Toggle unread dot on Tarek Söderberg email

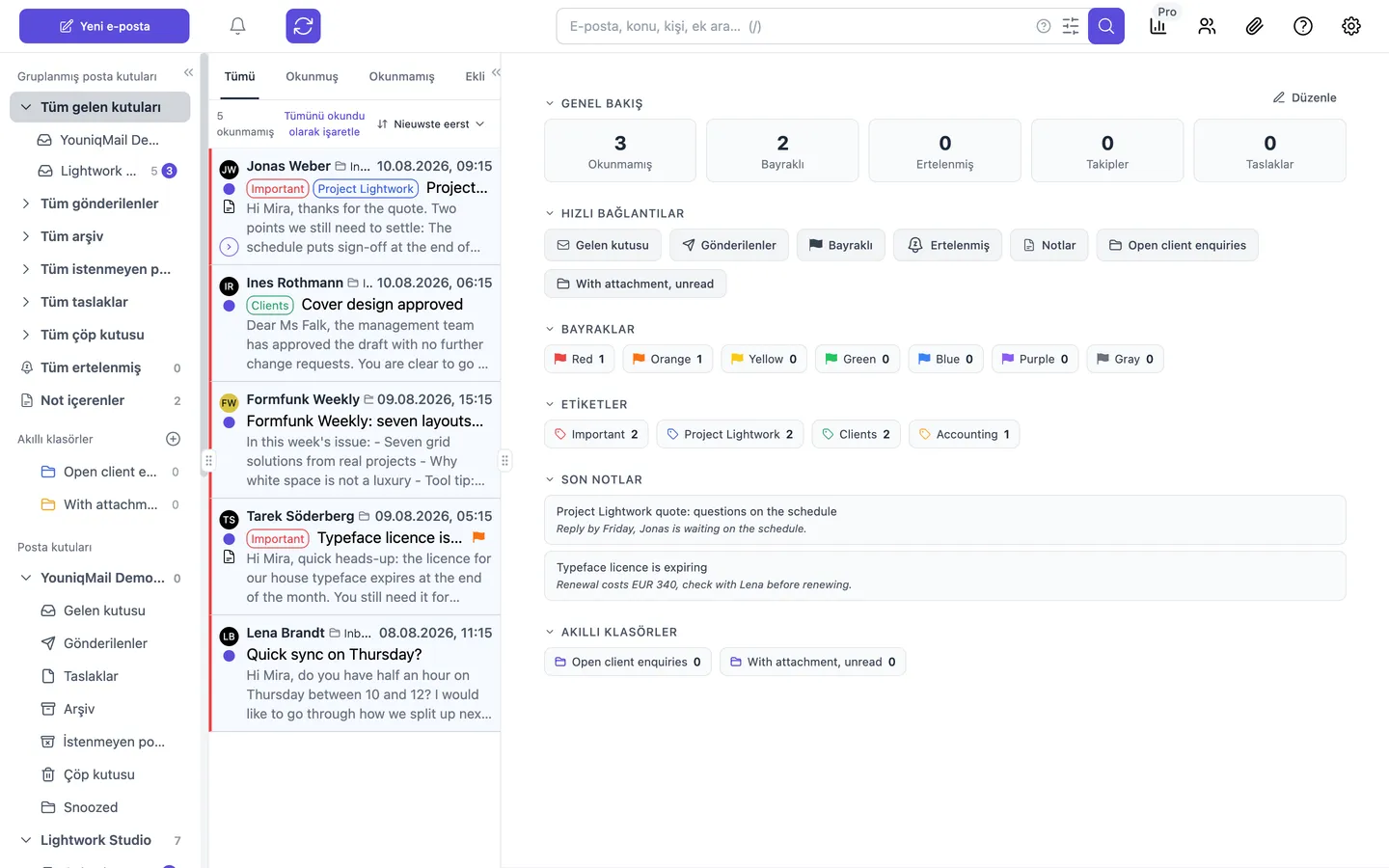[229, 539]
